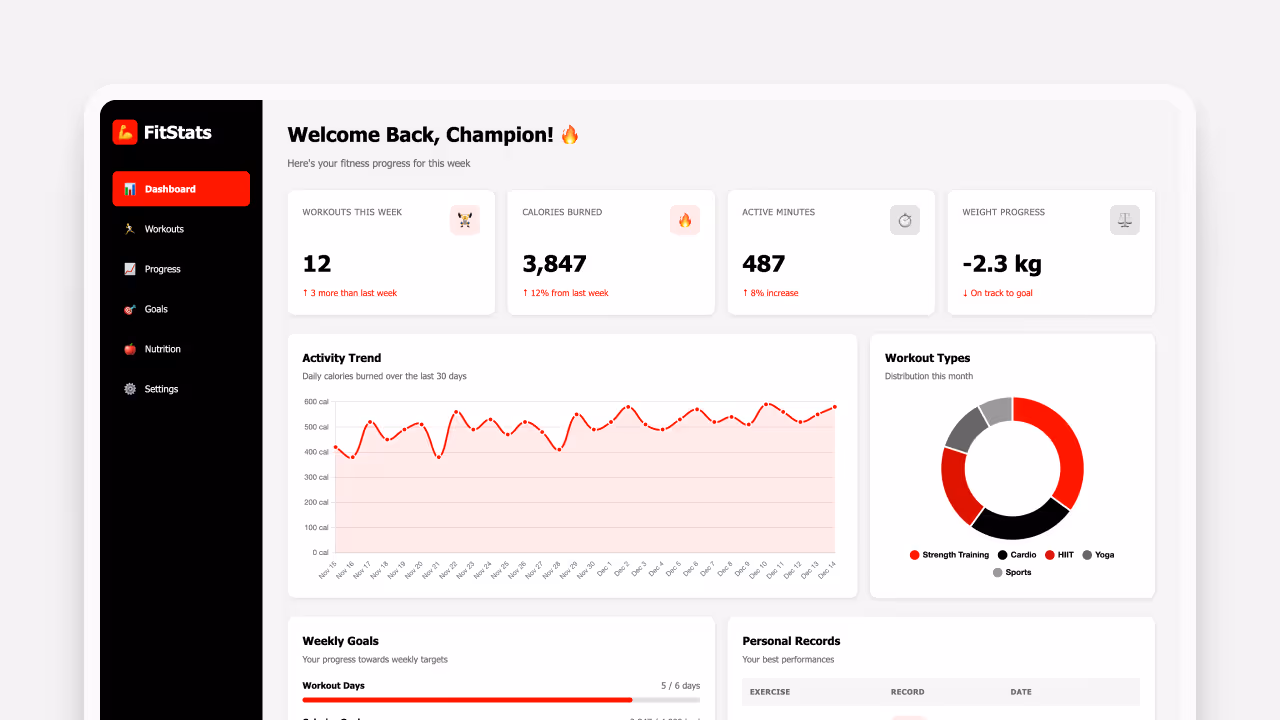1280x720 pixels.
Task: Click the Settings gear icon in sidebar
Action: tap(130, 388)
